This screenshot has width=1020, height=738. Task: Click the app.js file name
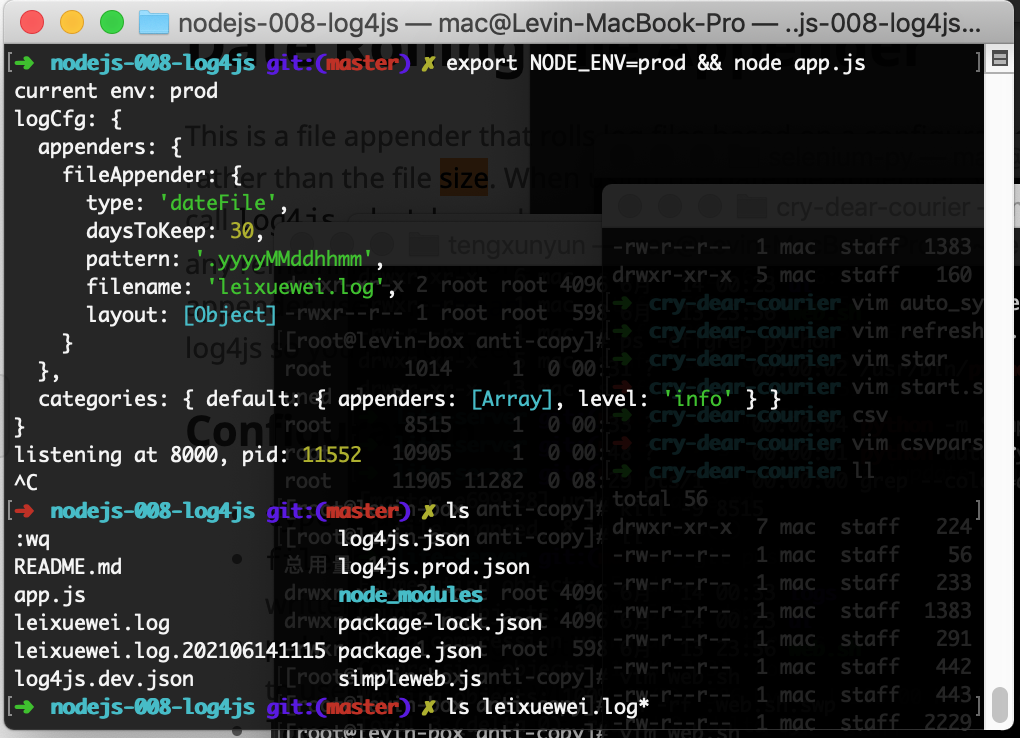(50, 595)
